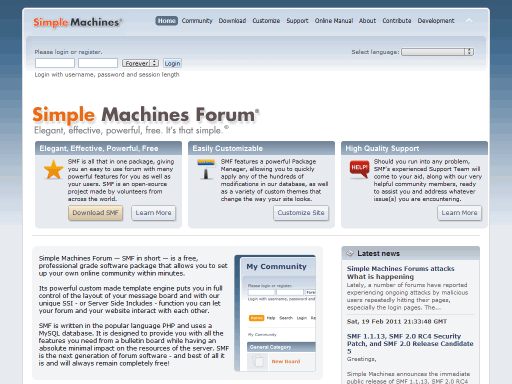Open the SMF 1.1.13 Security Patch news link
Viewport: 512px width, 384px height.
click(x=410, y=344)
